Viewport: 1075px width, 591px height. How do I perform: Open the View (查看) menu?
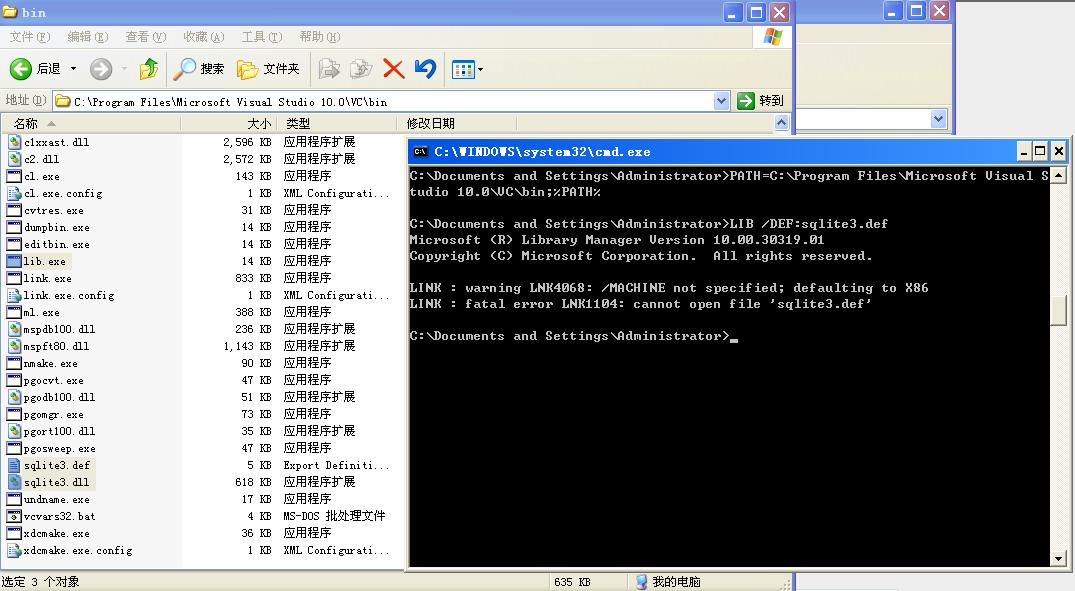coord(145,36)
